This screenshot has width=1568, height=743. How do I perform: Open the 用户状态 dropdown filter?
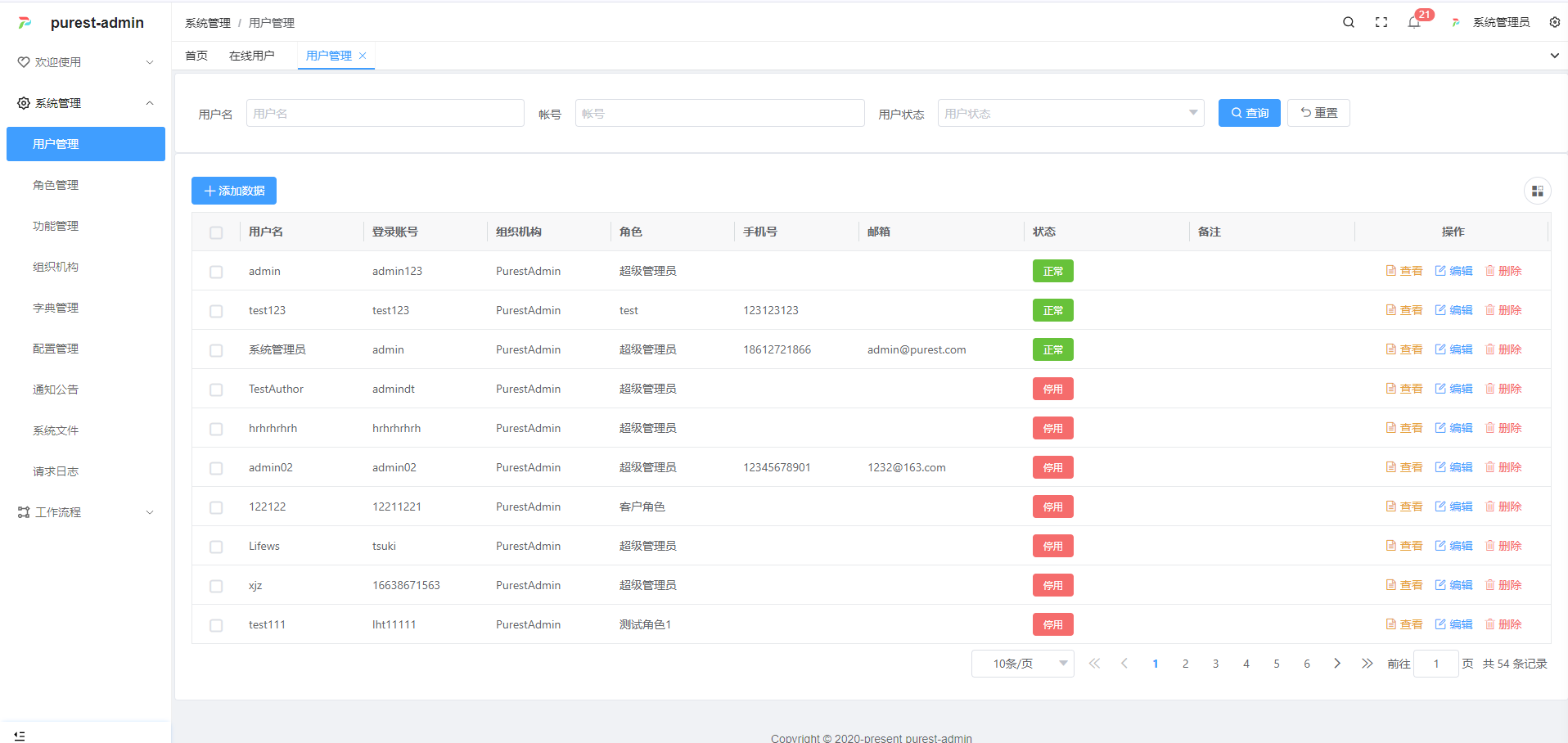coord(1070,113)
